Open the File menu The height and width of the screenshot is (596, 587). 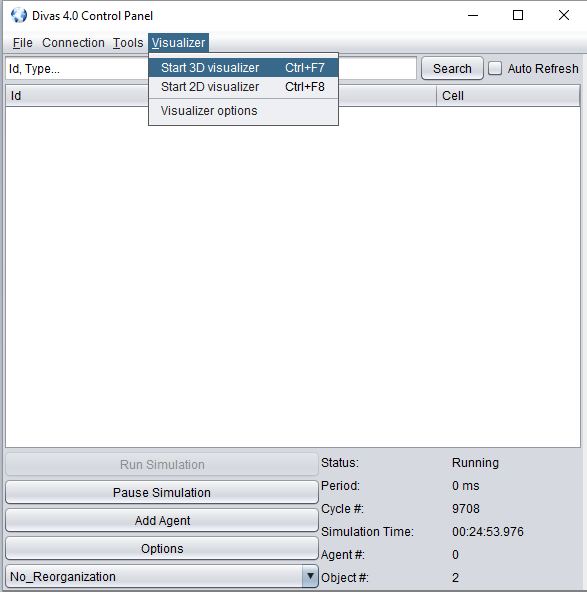pyautogui.click(x=22, y=43)
